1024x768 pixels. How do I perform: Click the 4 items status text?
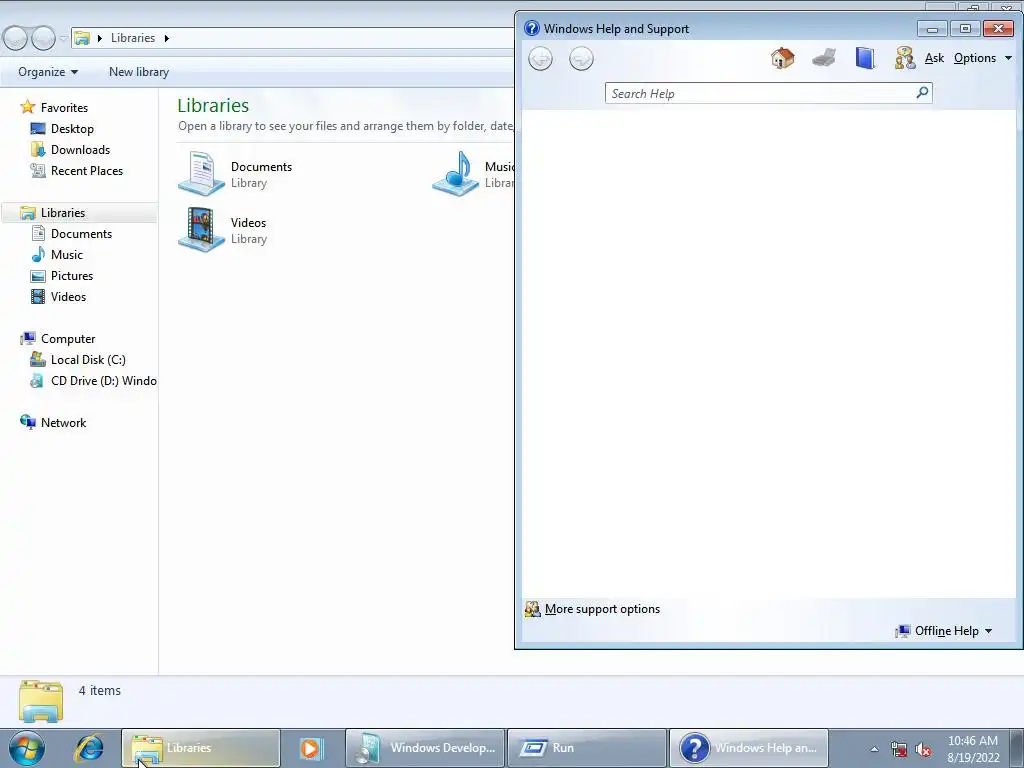pos(99,690)
